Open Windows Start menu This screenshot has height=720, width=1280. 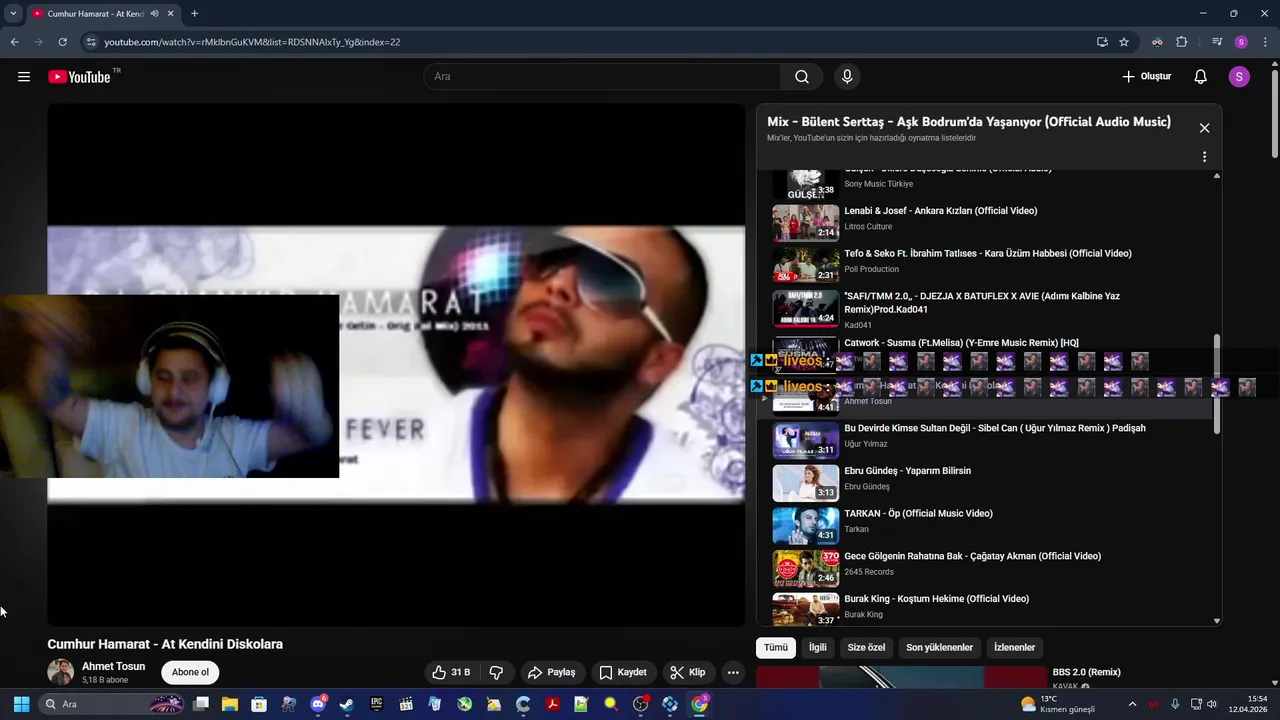coord(21,704)
